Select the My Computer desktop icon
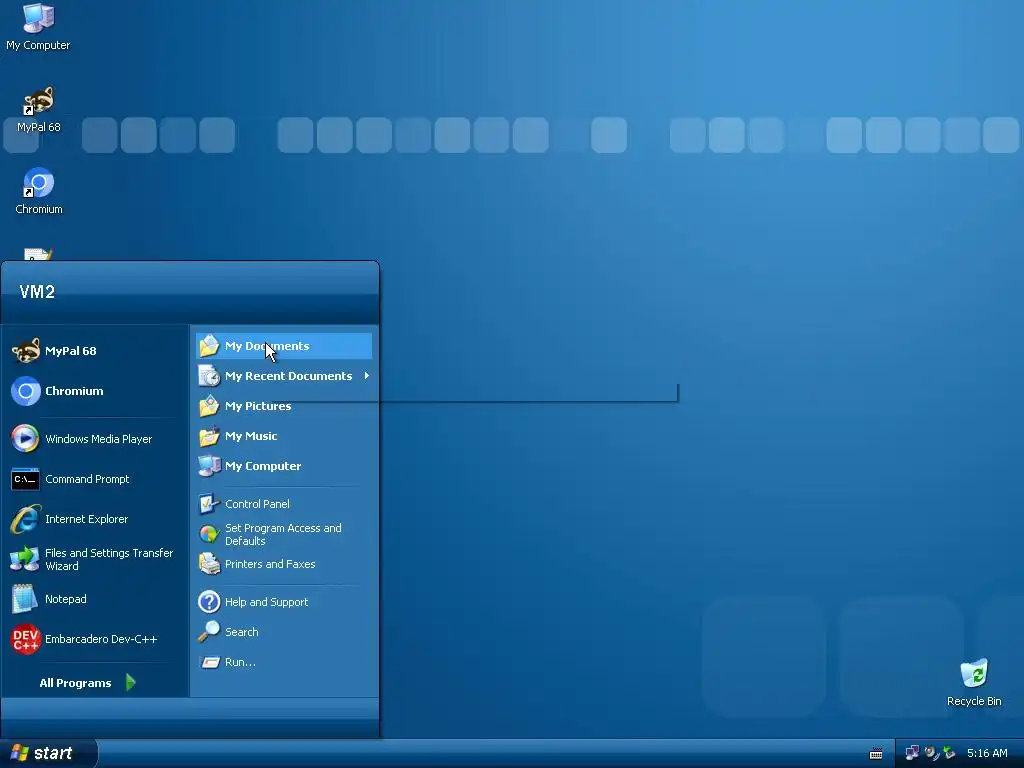1024x768 pixels. [38, 27]
